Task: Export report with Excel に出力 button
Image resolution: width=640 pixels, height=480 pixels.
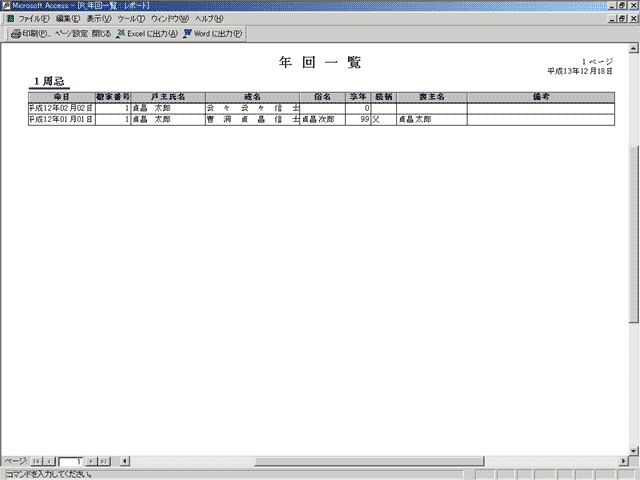Action: 146,33
